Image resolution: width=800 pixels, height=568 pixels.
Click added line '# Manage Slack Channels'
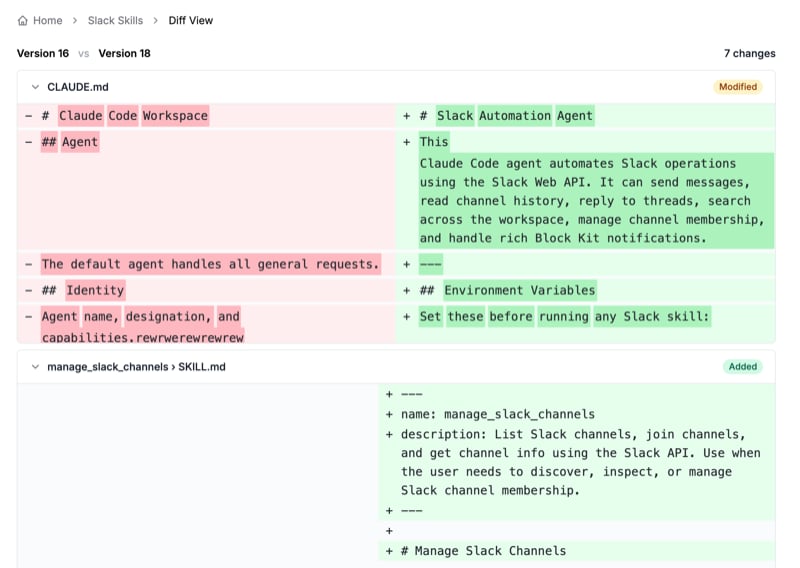(577, 551)
